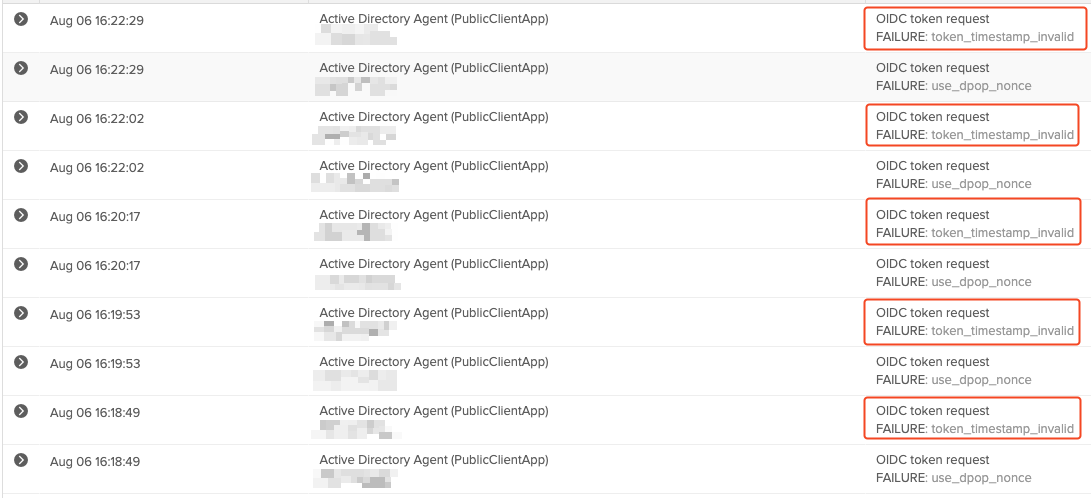
Task: Select use_dpop_nonce failure text at 16:22:02
Action: tap(980, 184)
